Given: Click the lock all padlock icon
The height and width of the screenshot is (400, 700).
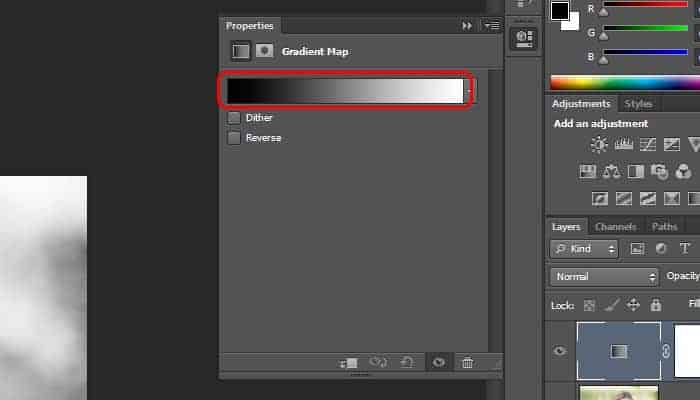Looking at the screenshot, I should click(x=655, y=305).
